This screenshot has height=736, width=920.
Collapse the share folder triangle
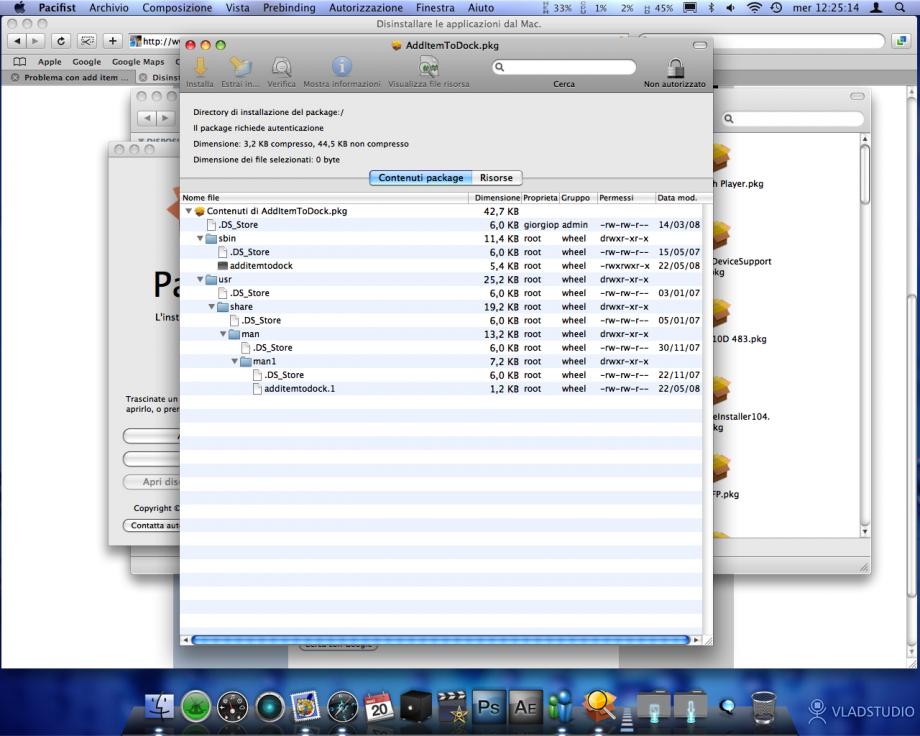tap(212, 306)
